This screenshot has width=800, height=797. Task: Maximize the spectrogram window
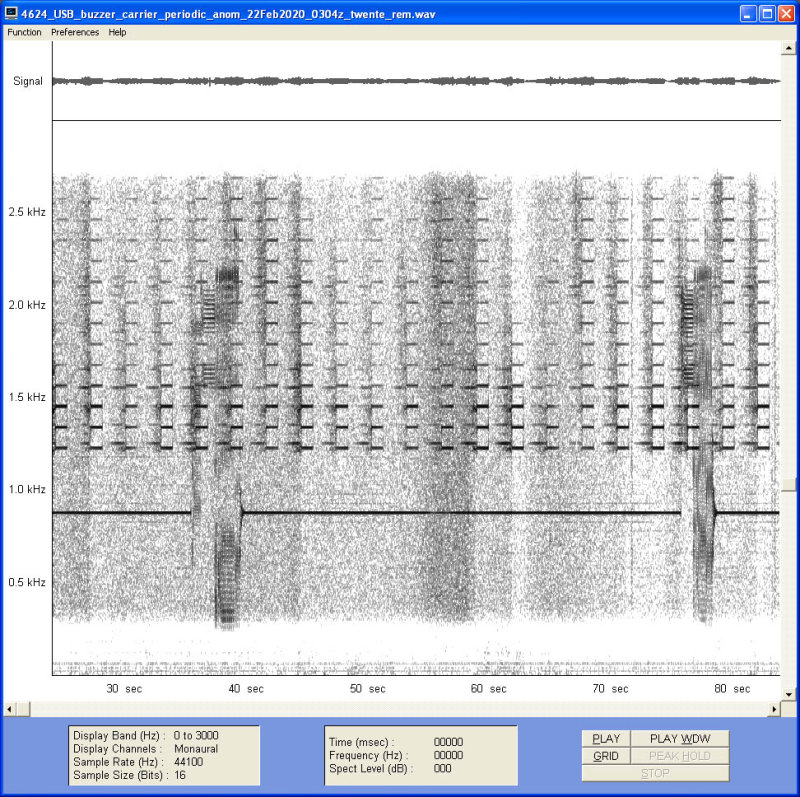[x=767, y=14]
